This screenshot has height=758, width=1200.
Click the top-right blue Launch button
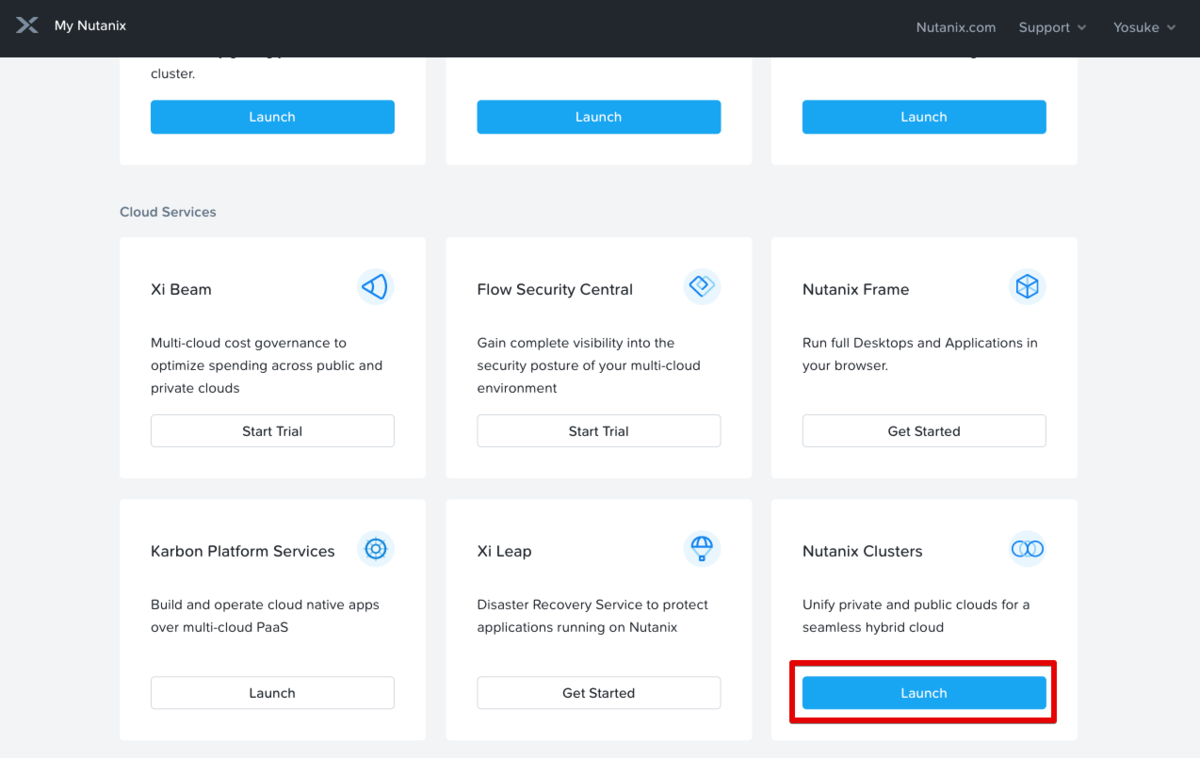924,117
